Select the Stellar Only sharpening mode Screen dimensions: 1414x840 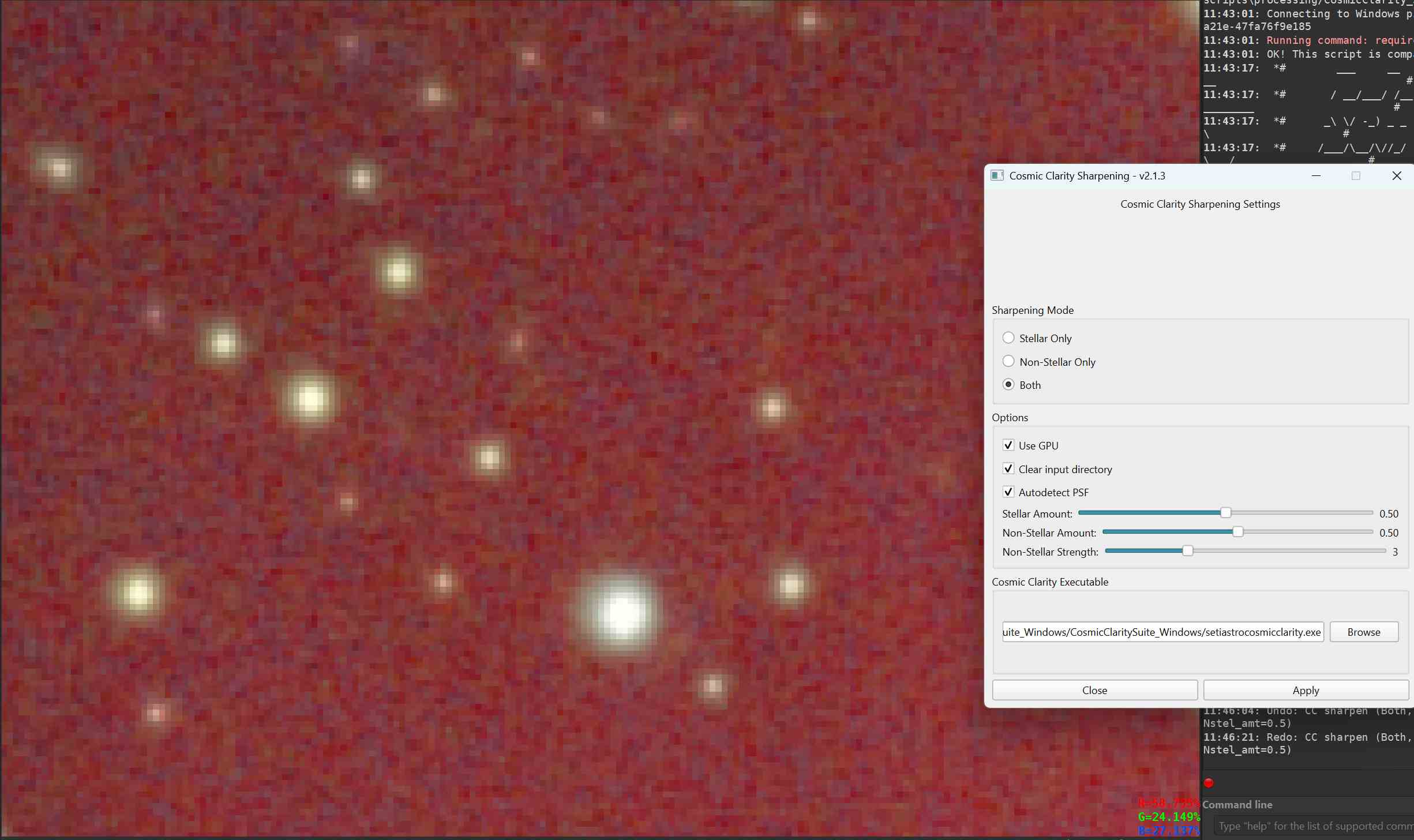point(1008,338)
